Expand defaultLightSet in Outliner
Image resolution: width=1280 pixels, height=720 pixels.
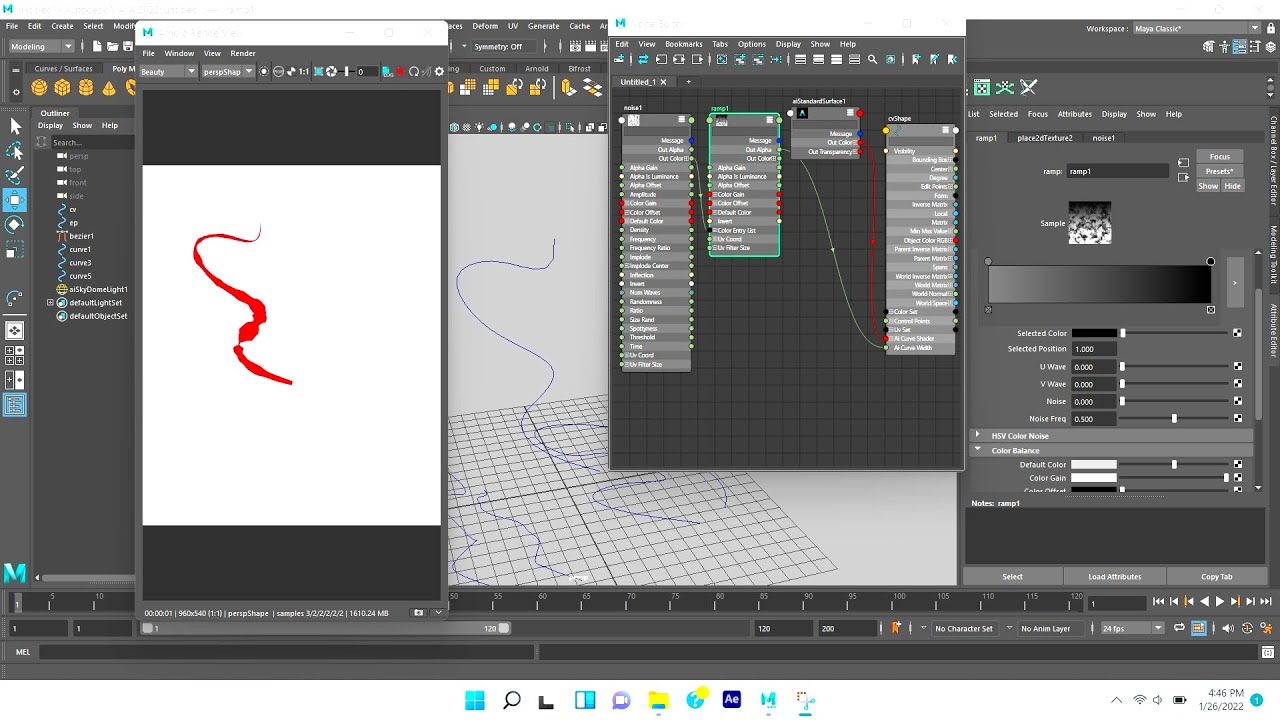[50, 302]
